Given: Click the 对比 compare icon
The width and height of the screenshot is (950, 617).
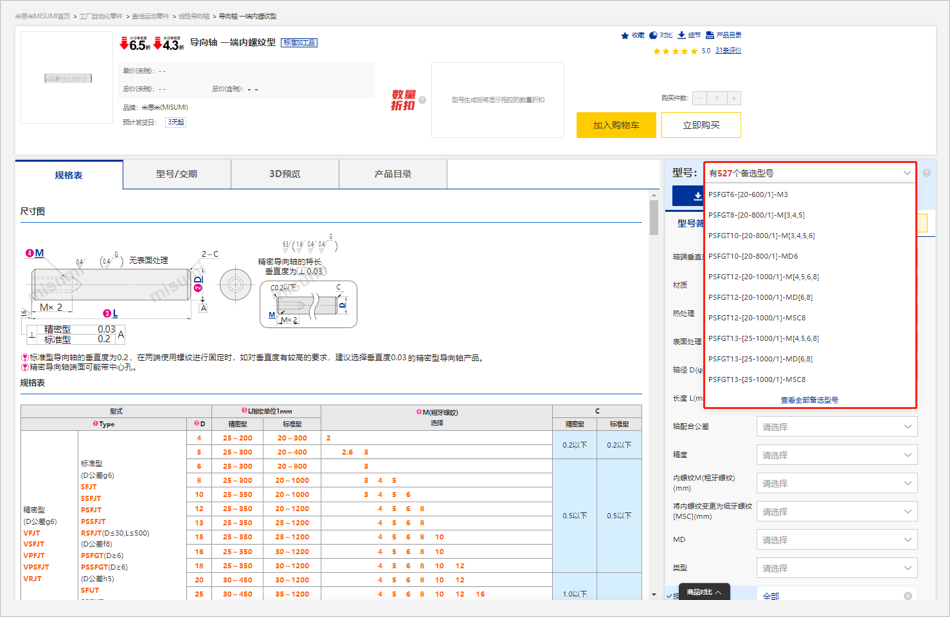Looking at the screenshot, I should (x=654, y=35).
